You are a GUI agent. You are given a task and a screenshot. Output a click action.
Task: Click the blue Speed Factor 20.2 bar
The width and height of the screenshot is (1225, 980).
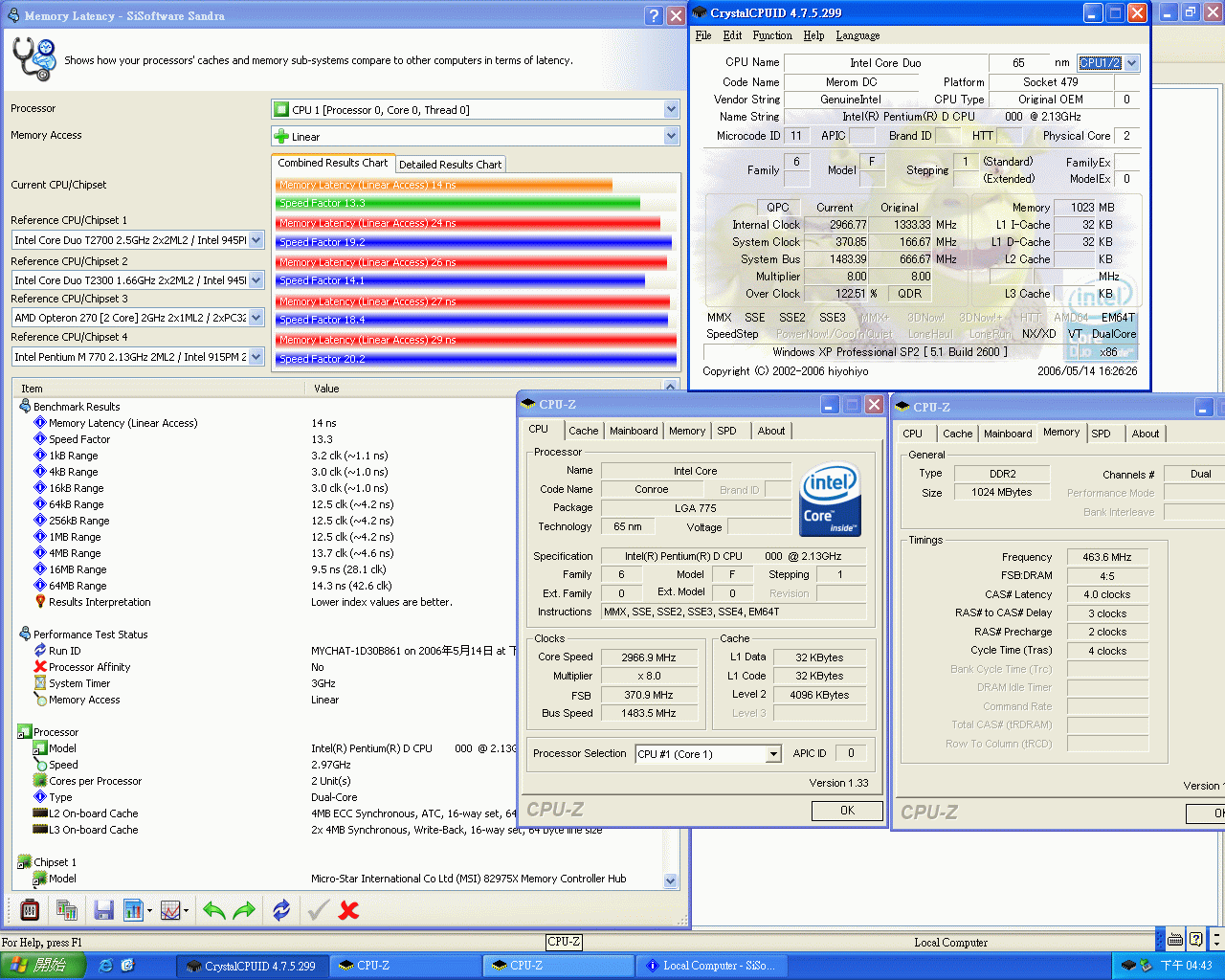pos(477,359)
